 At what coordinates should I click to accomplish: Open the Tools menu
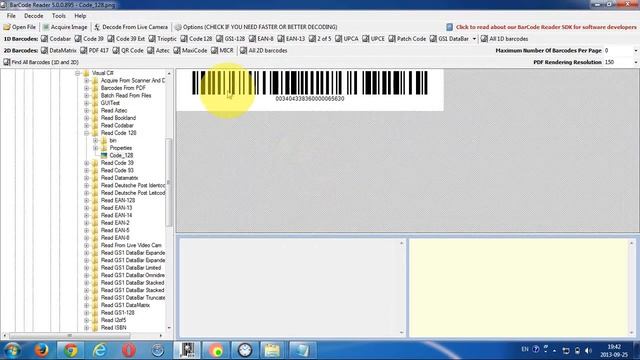click(x=58, y=16)
